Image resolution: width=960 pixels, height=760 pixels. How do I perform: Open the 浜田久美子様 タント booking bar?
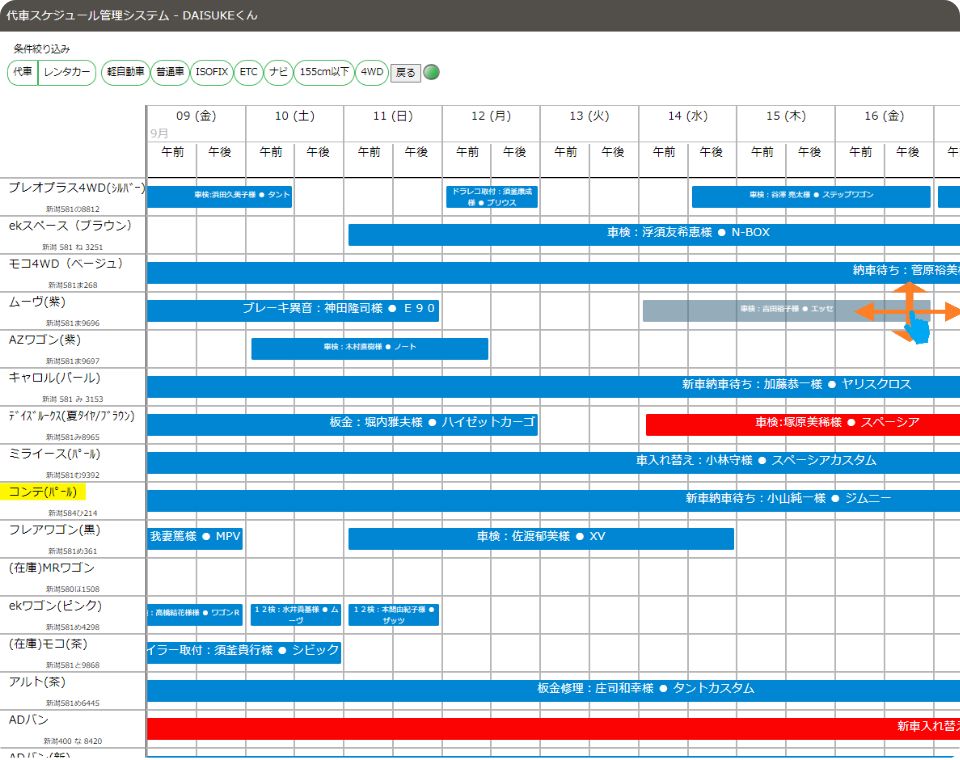tap(219, 197)
